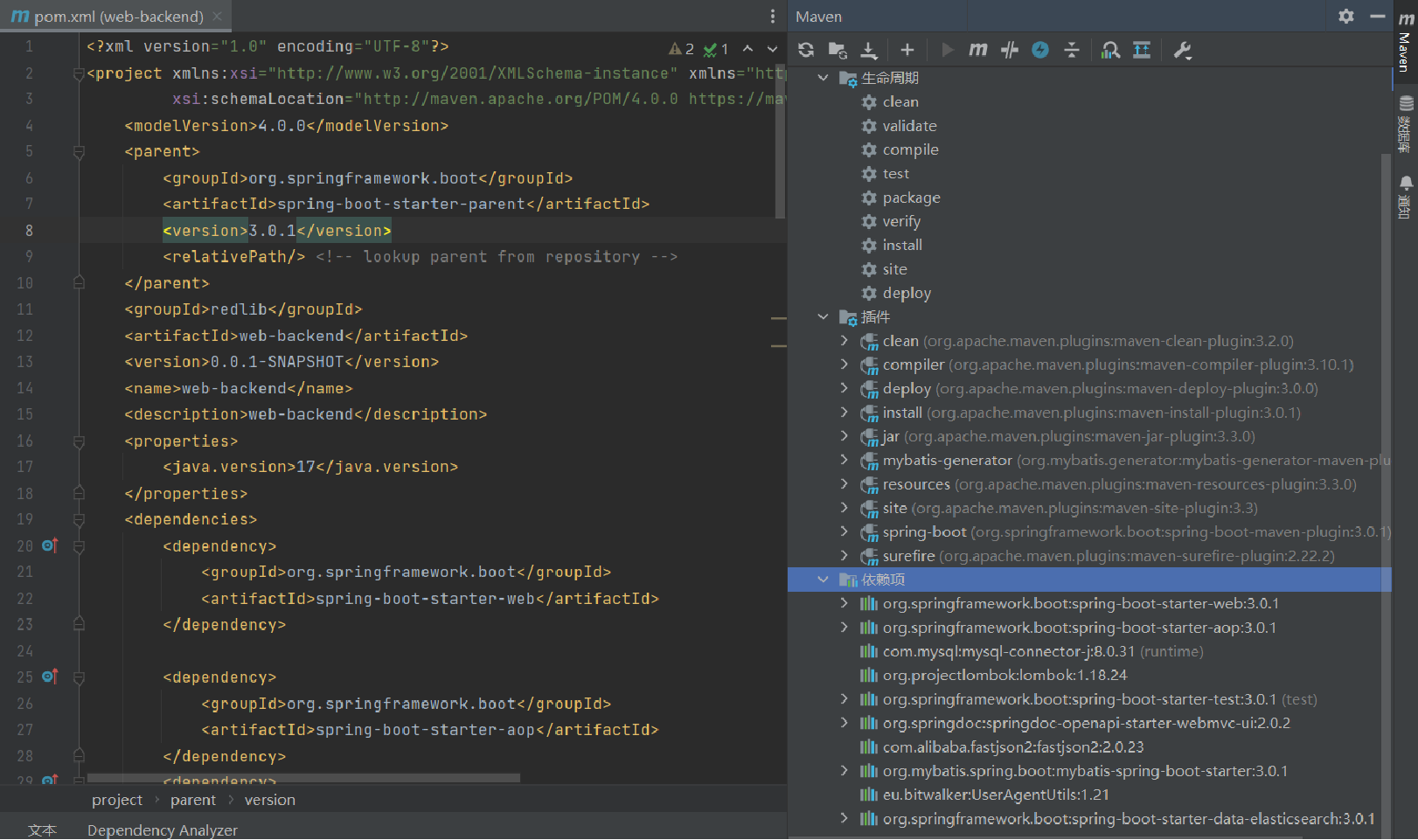Expand spring-boot-starter-web dependency node
1418x840 pixels.
pos(844,603)
